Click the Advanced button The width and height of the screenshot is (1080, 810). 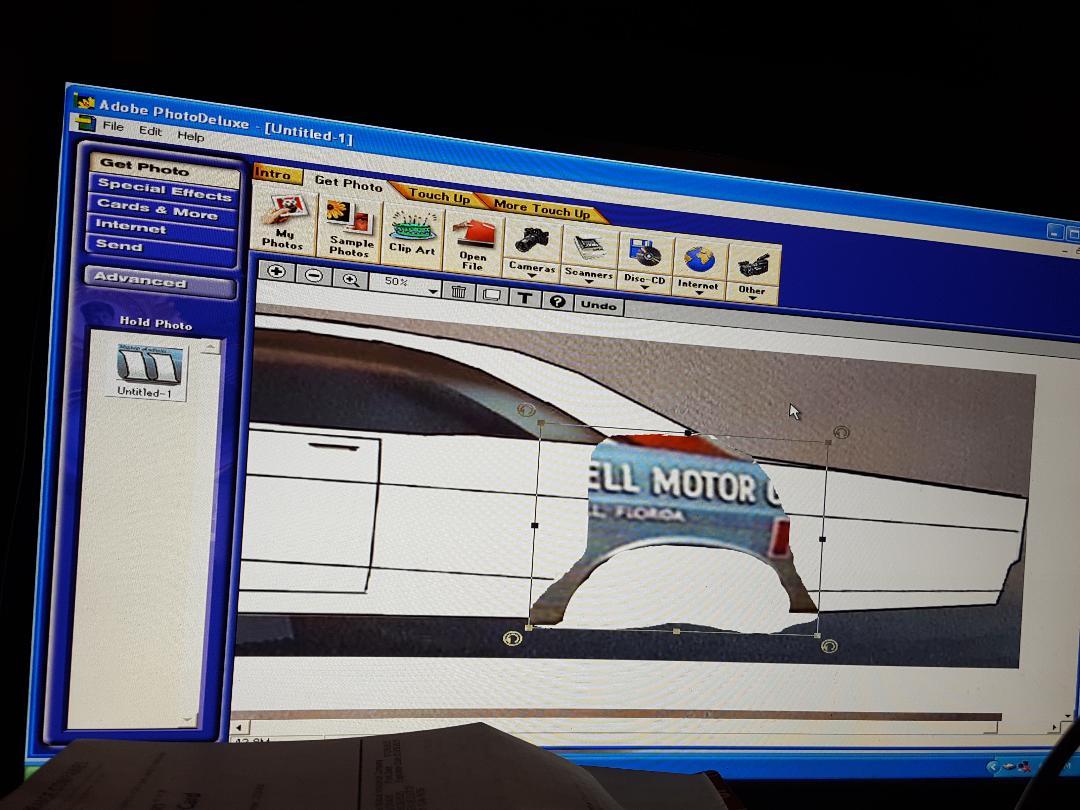coord(160,281)
